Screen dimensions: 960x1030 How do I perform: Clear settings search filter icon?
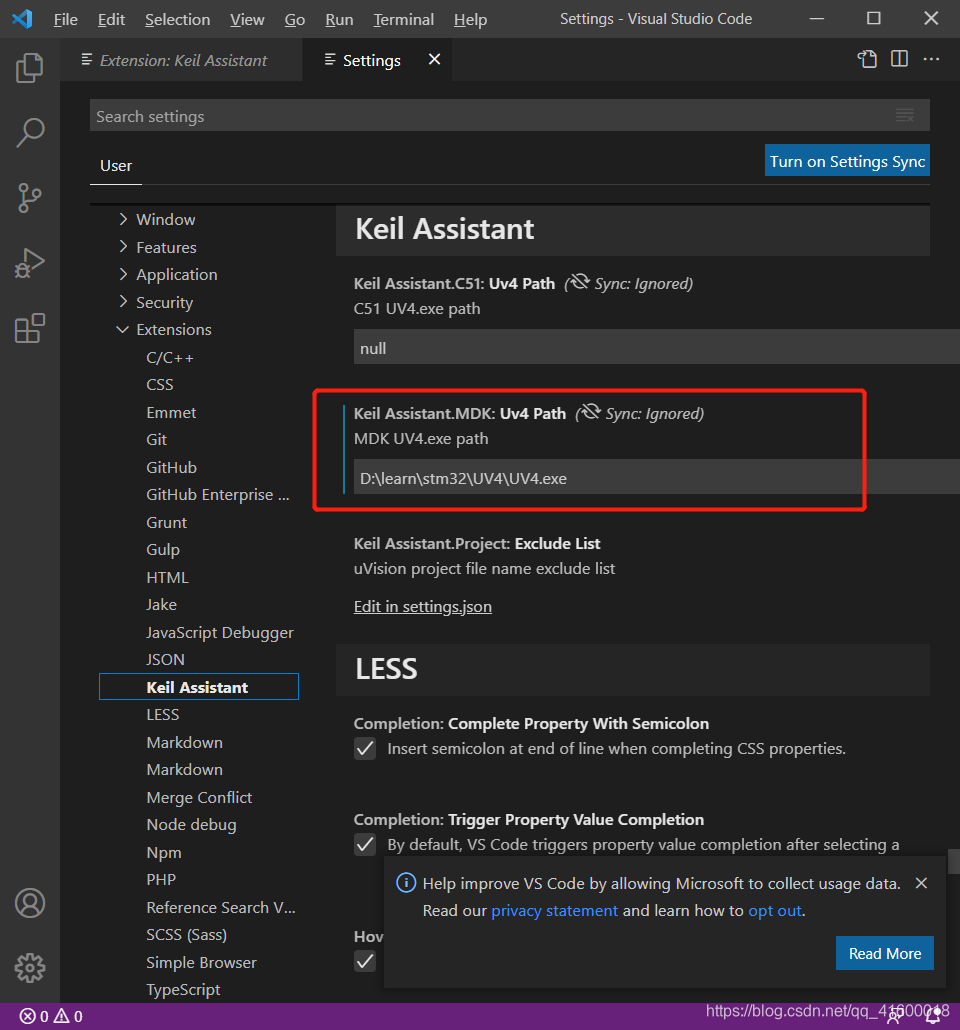pyautogui.click(x=905, y=116)
